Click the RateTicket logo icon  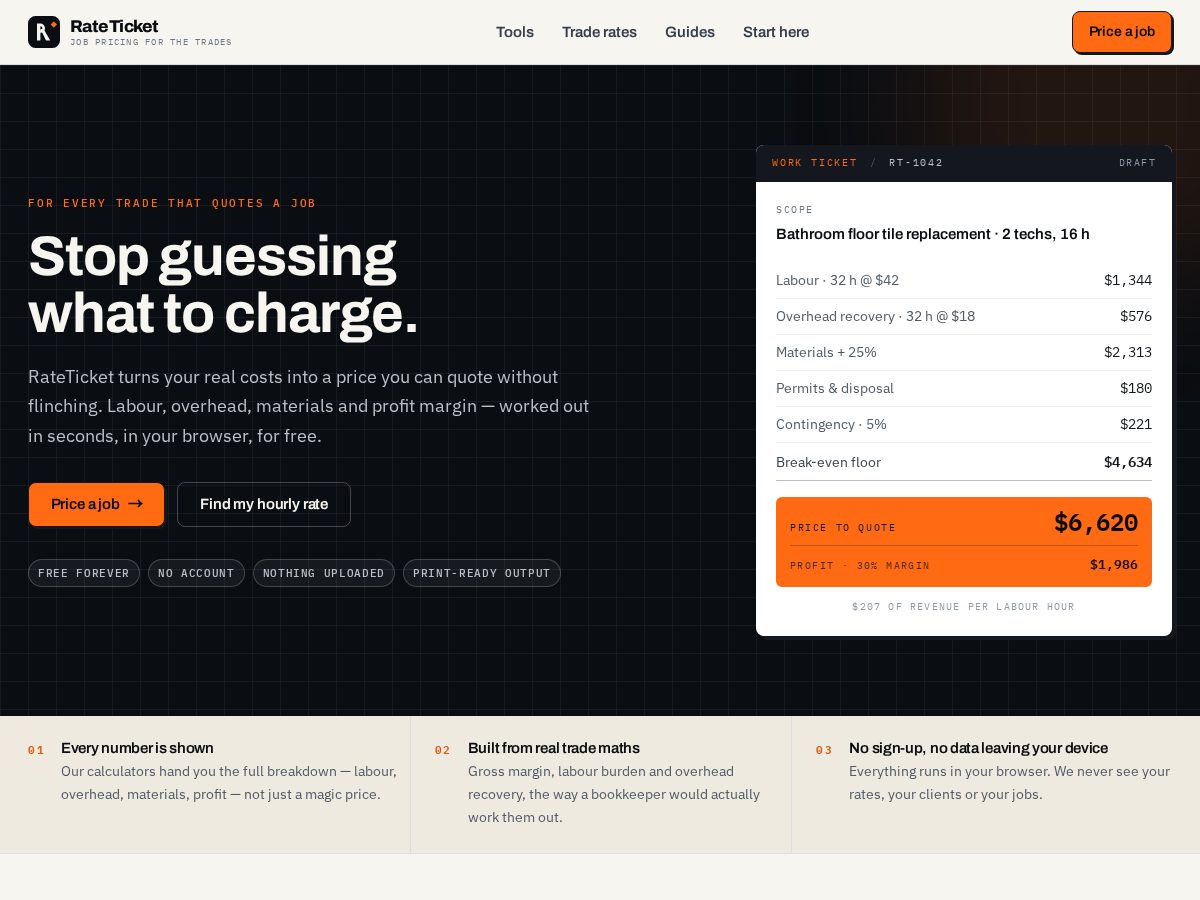tap(44, 32)
